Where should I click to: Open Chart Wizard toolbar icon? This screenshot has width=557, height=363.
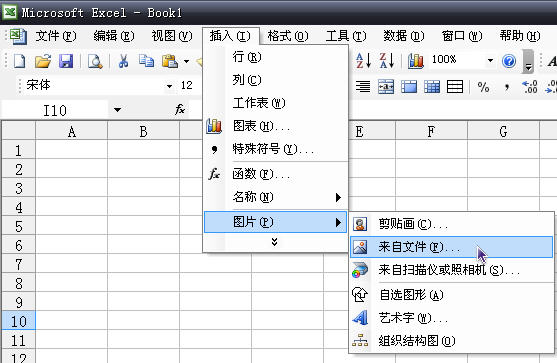coord(416,60)
